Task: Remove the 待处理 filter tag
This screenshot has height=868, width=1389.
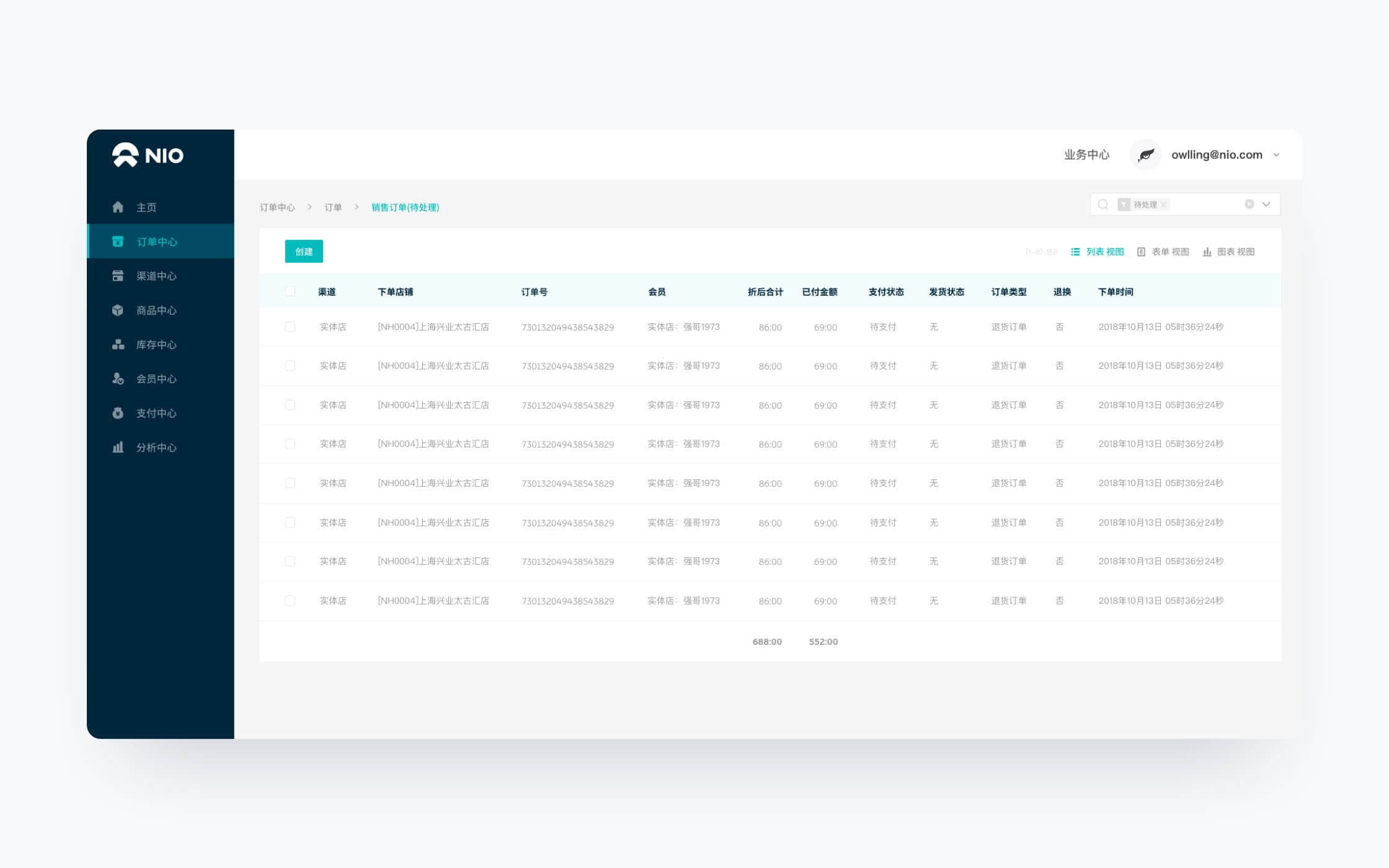Action: coord(1164,205)
